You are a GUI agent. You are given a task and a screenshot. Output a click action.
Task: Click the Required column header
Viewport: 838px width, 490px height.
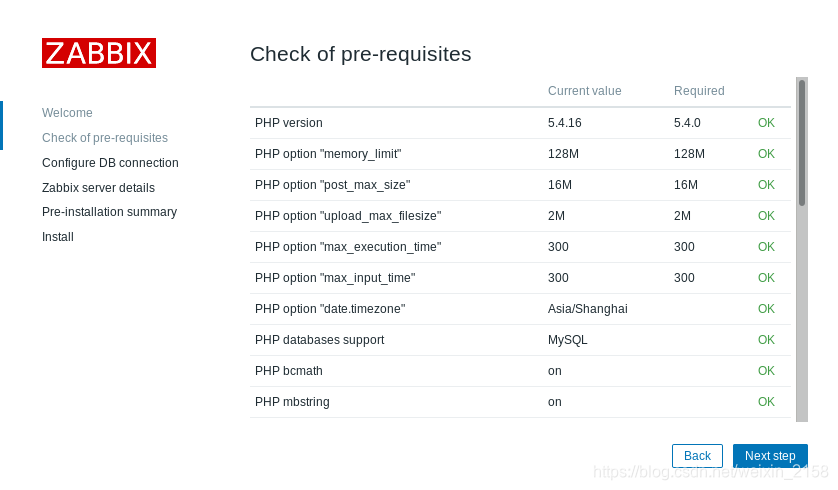pos(699,91)
